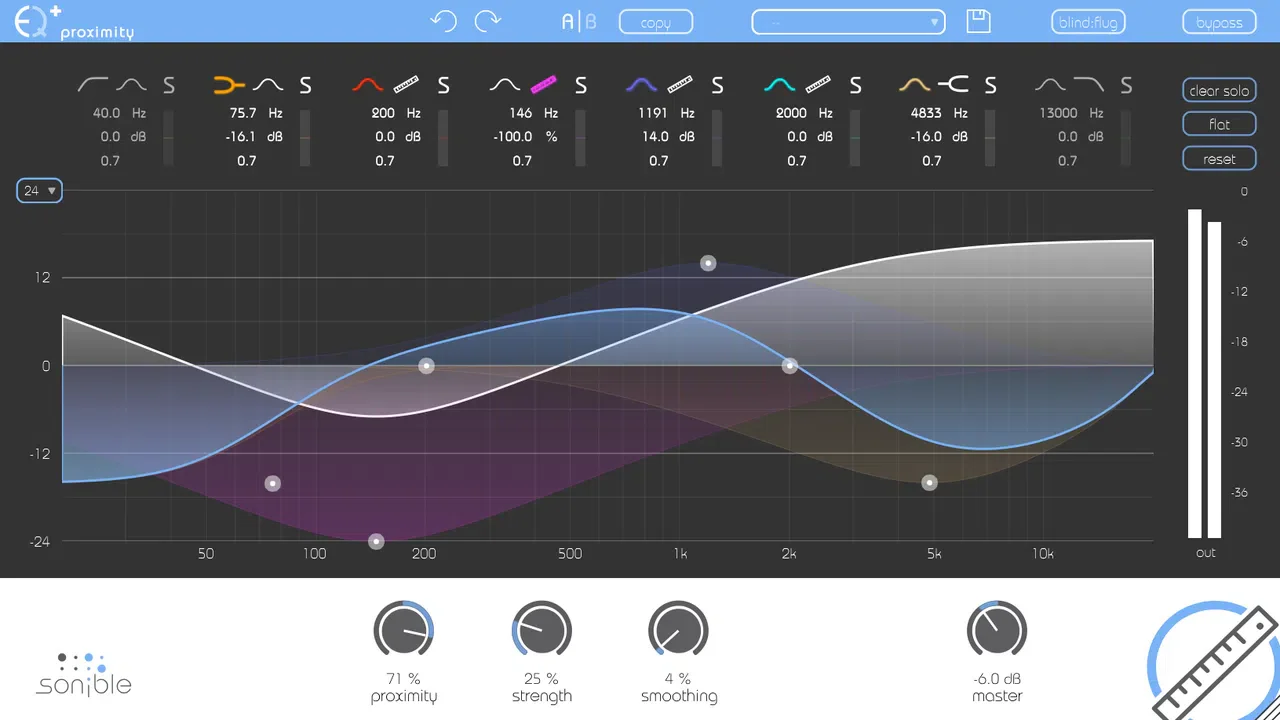Toggle the bypass button

[x=1219, y=22]
